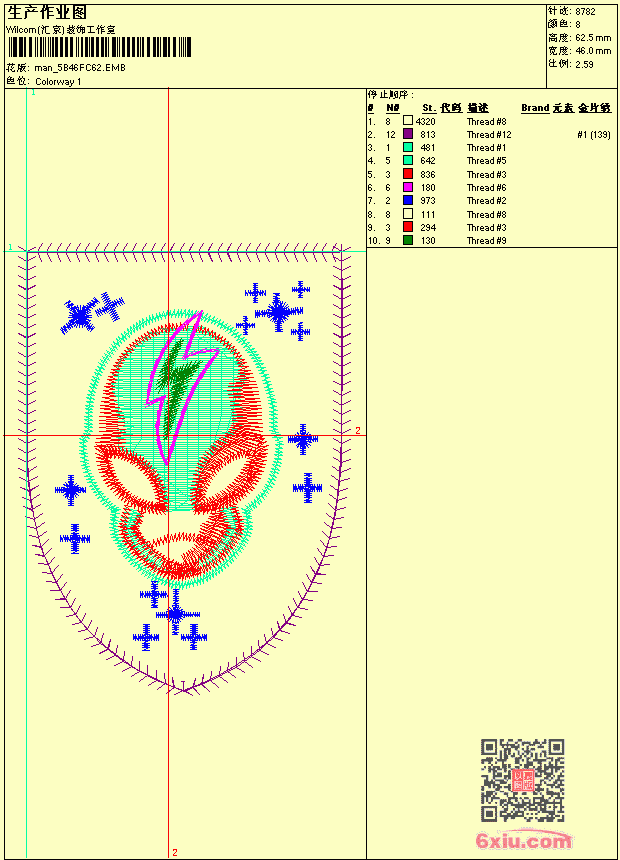
Task: Select stitch count 973
Action: coord(428,201)
